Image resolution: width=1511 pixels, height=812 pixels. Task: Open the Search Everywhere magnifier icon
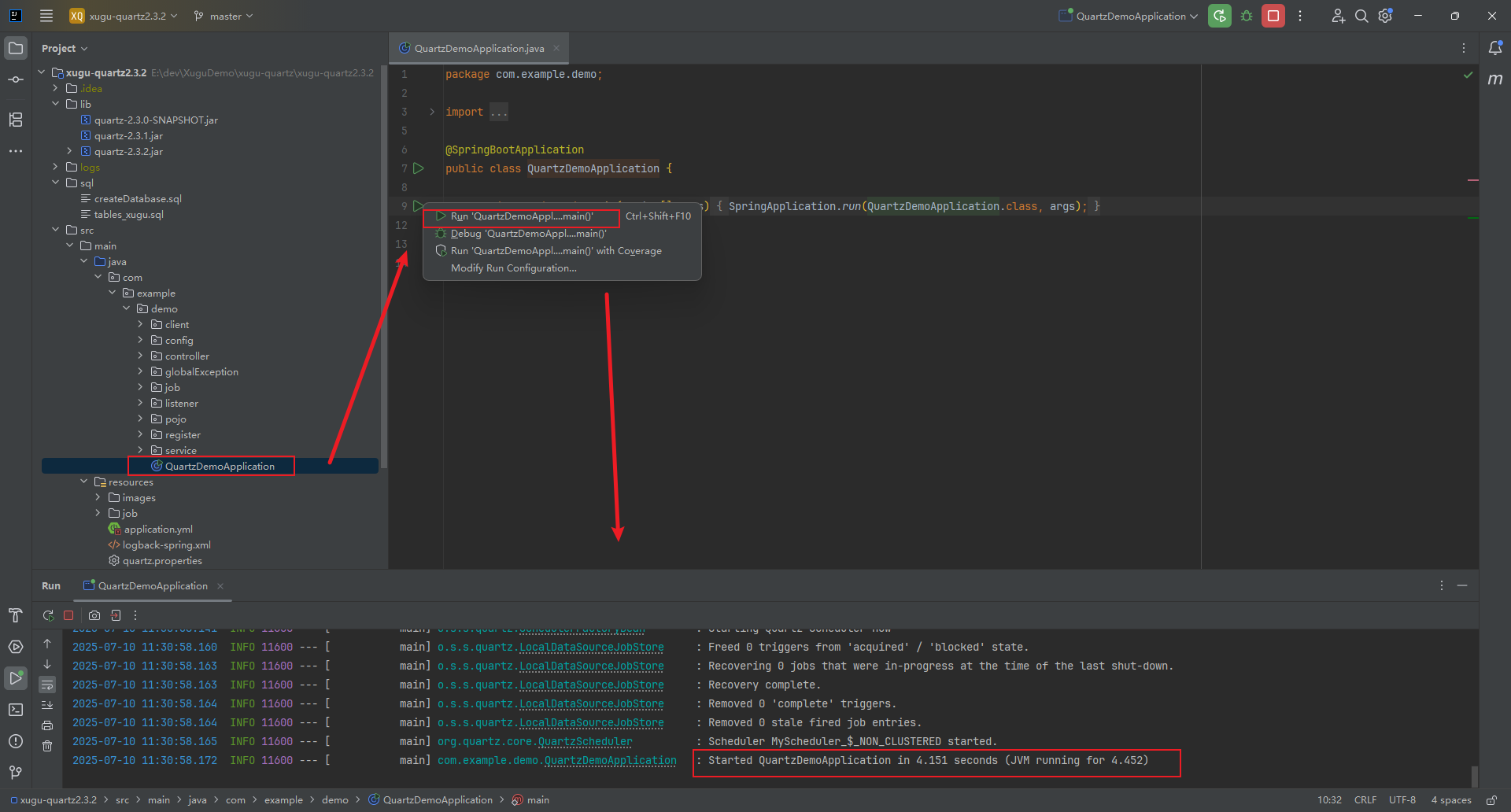click(1361, 16)
